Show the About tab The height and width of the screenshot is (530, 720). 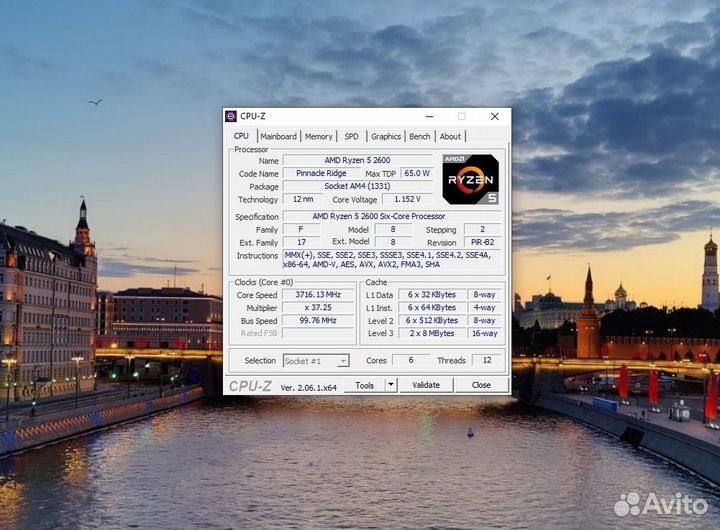tap(450, 136)
